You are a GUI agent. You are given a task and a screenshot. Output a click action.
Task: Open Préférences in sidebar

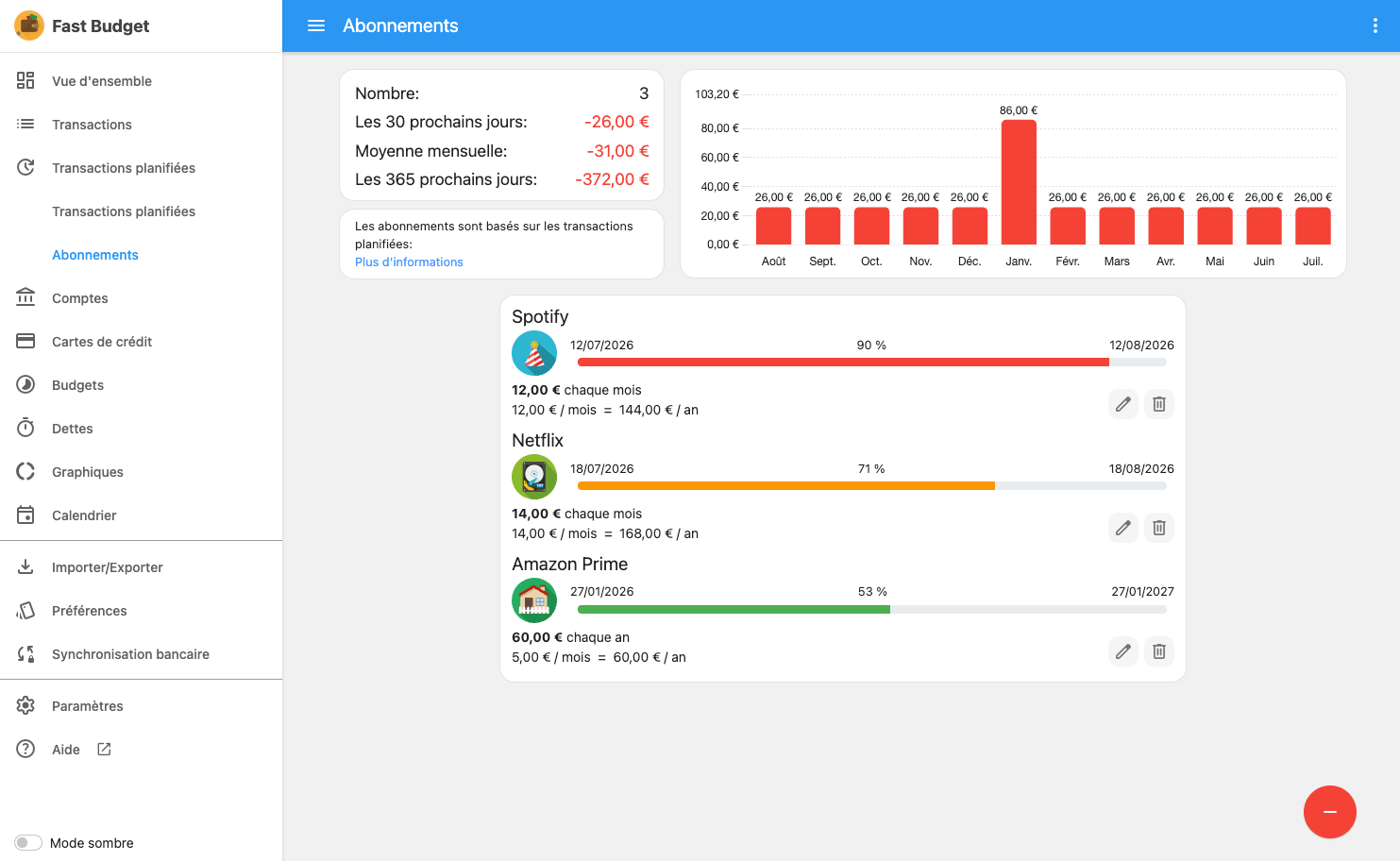[142, 610]
